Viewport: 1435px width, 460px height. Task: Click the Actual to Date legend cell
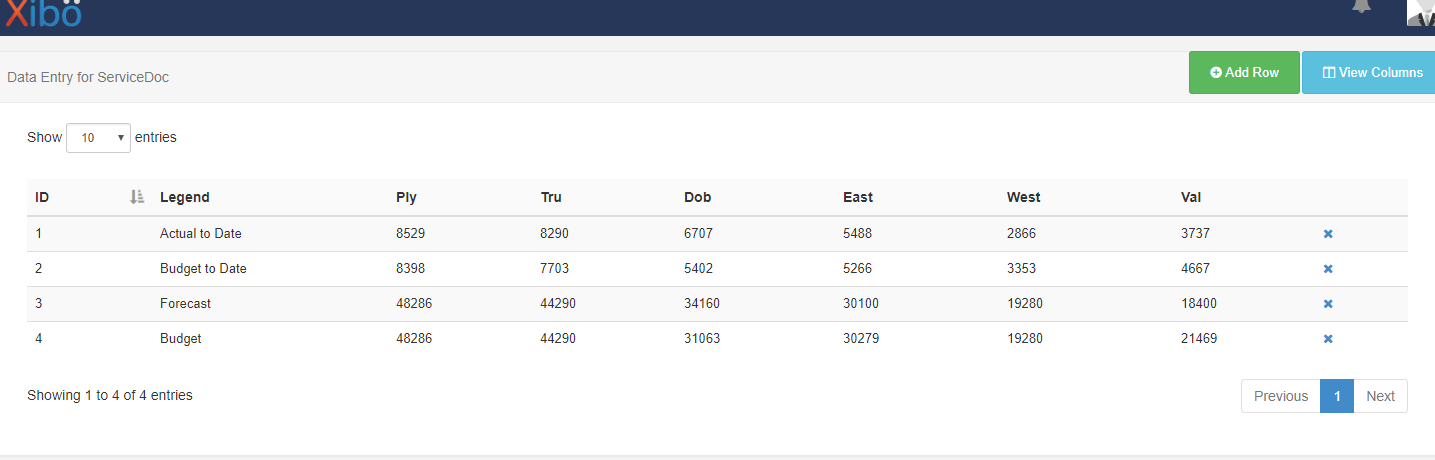[x=201, y=234]
